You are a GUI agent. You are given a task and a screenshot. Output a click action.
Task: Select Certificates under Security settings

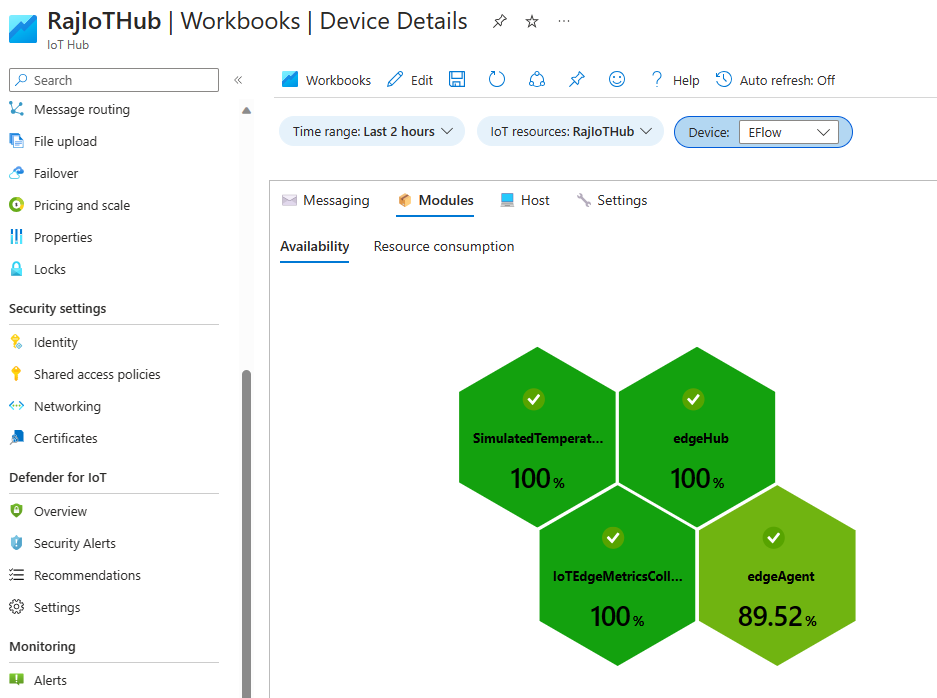pos(65,438)
